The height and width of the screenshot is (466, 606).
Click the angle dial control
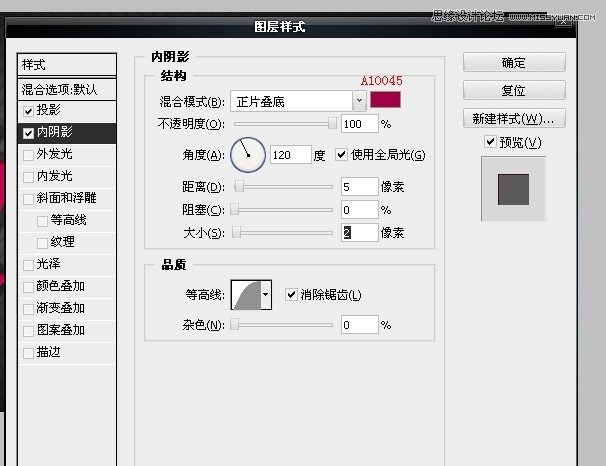tap(248, 155)
